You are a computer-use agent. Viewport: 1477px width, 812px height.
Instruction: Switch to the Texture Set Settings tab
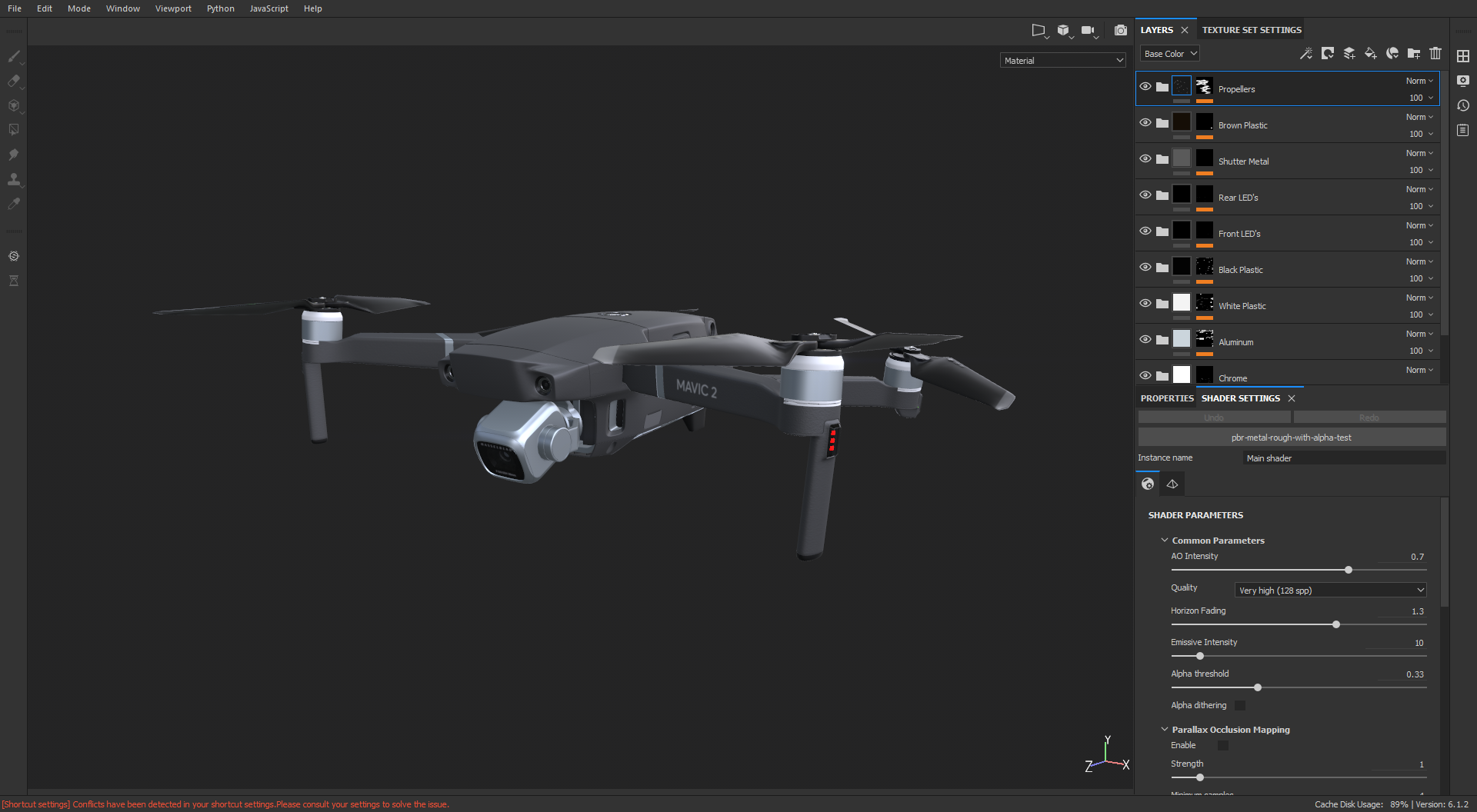pyautogui.click(x=1252, y=30)
